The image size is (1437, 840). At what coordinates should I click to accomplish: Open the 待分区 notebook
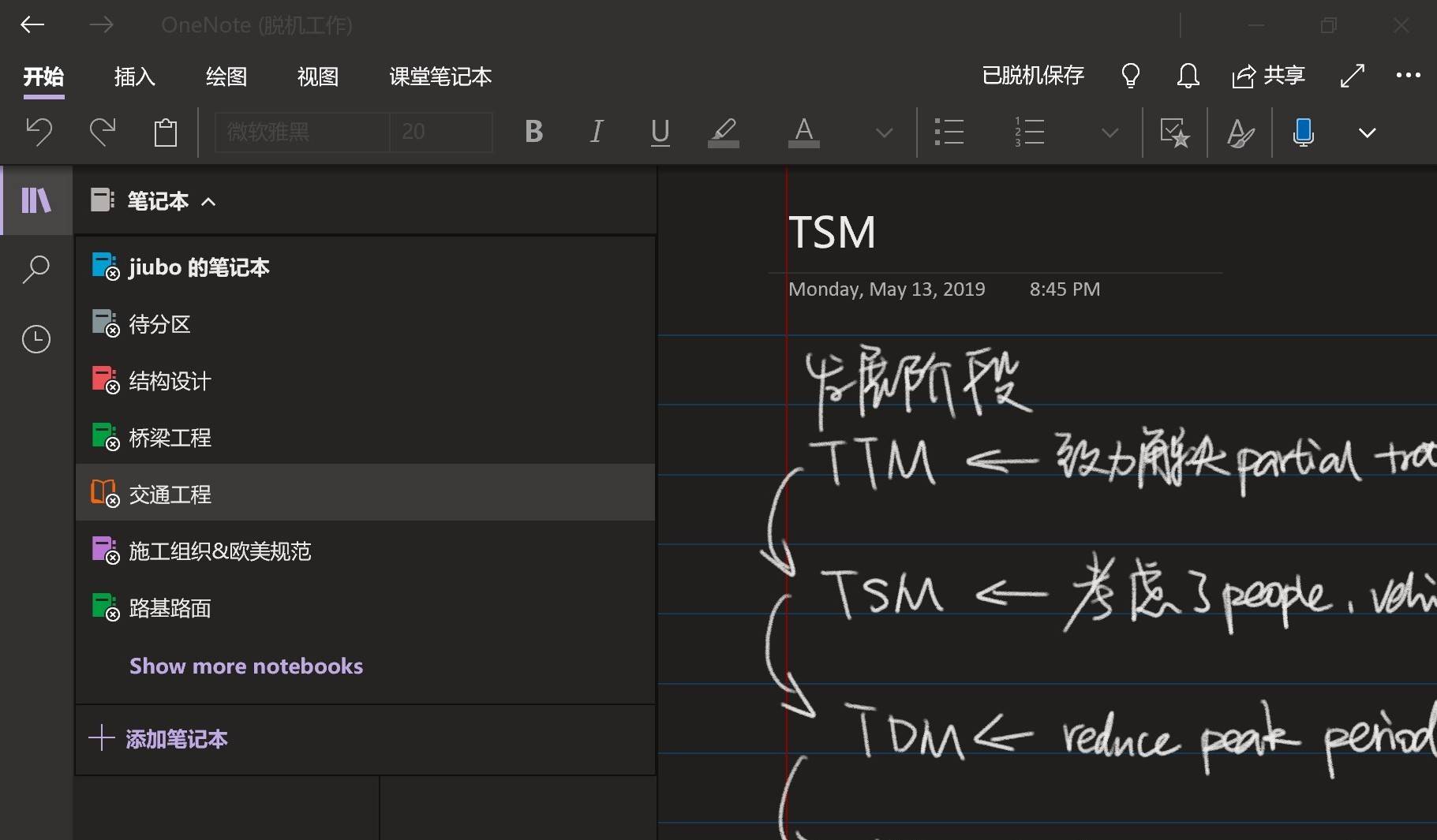pos(365,324)
